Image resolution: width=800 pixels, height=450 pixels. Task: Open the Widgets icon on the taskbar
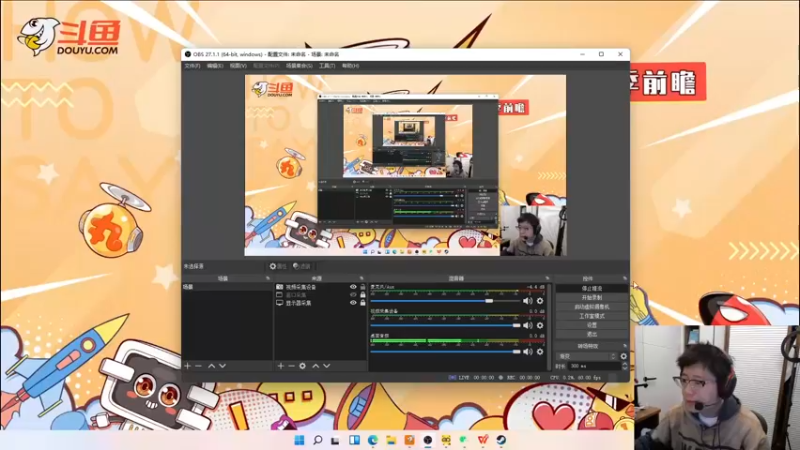click(355, 440)
